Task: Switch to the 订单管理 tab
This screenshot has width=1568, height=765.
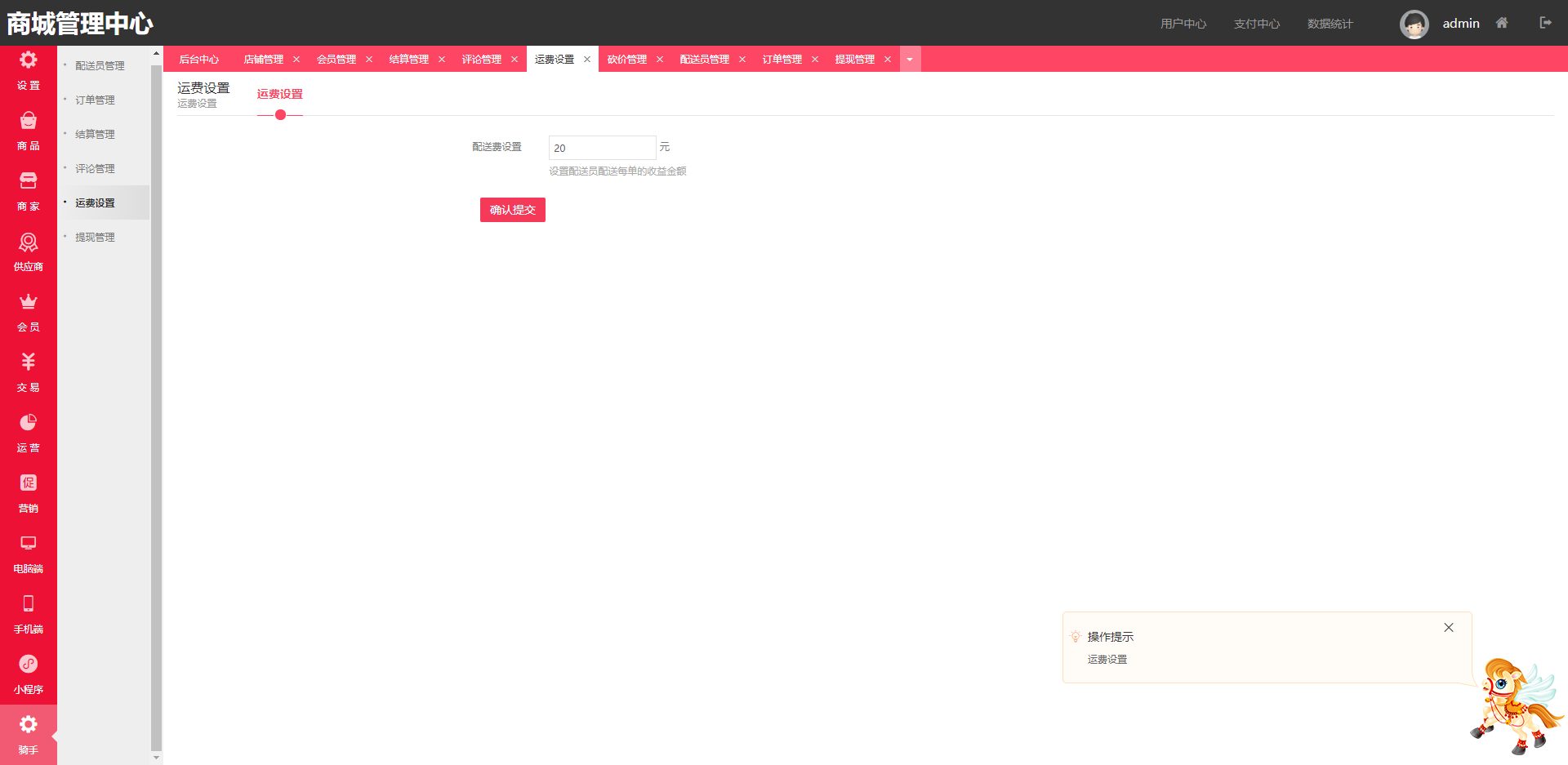Action: coord(782,60)
